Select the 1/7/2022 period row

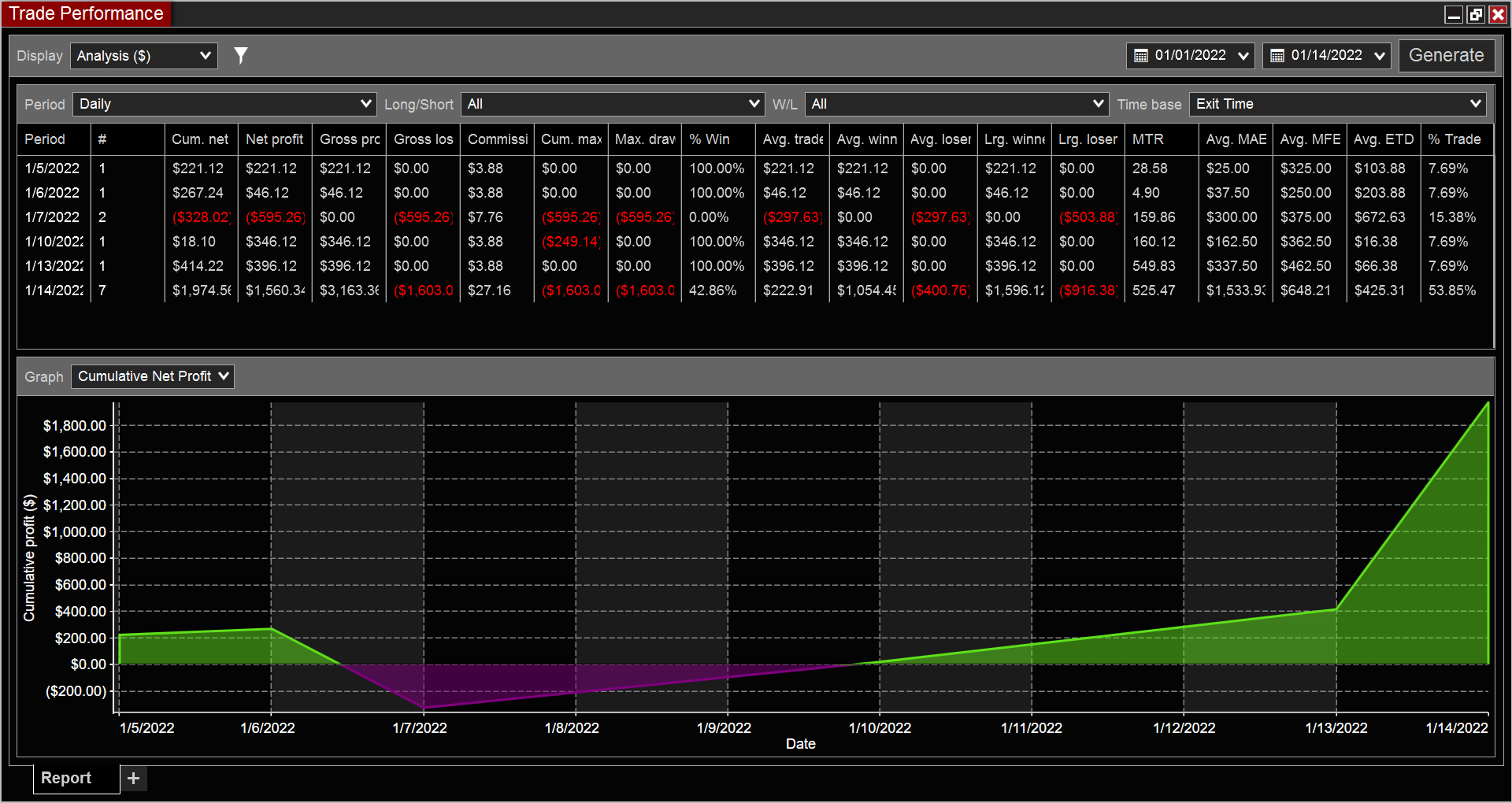pyautogui.click(x=755, y=217)
